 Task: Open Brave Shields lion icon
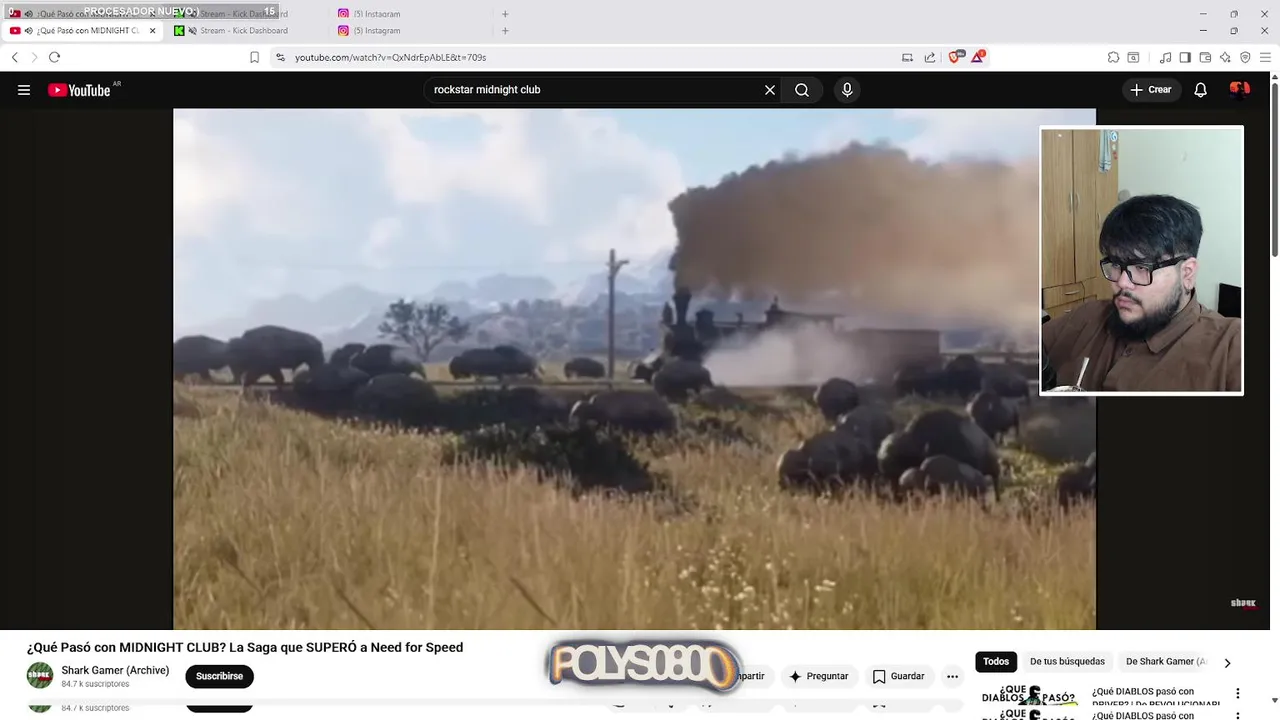coord(955,57)
